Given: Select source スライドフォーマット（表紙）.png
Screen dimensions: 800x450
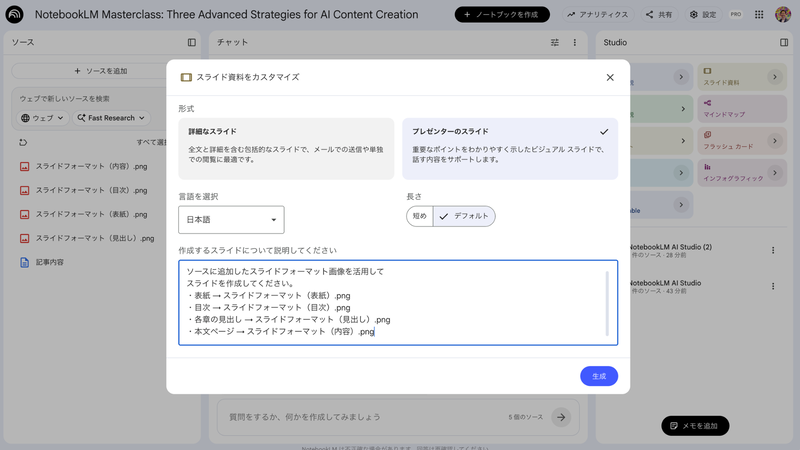Looking at the screenshot, I should coord(92,214).
